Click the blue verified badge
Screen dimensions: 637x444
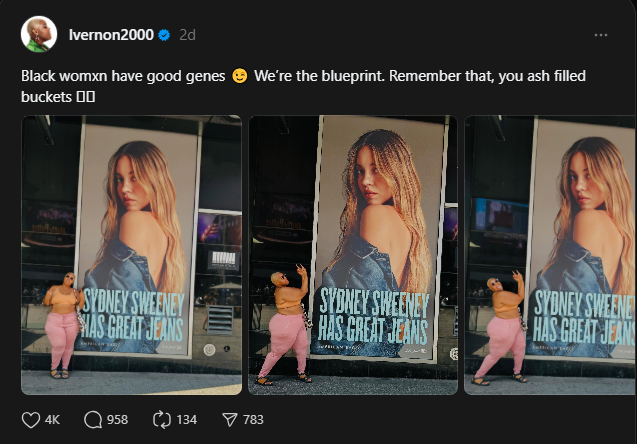coord(164,35)
